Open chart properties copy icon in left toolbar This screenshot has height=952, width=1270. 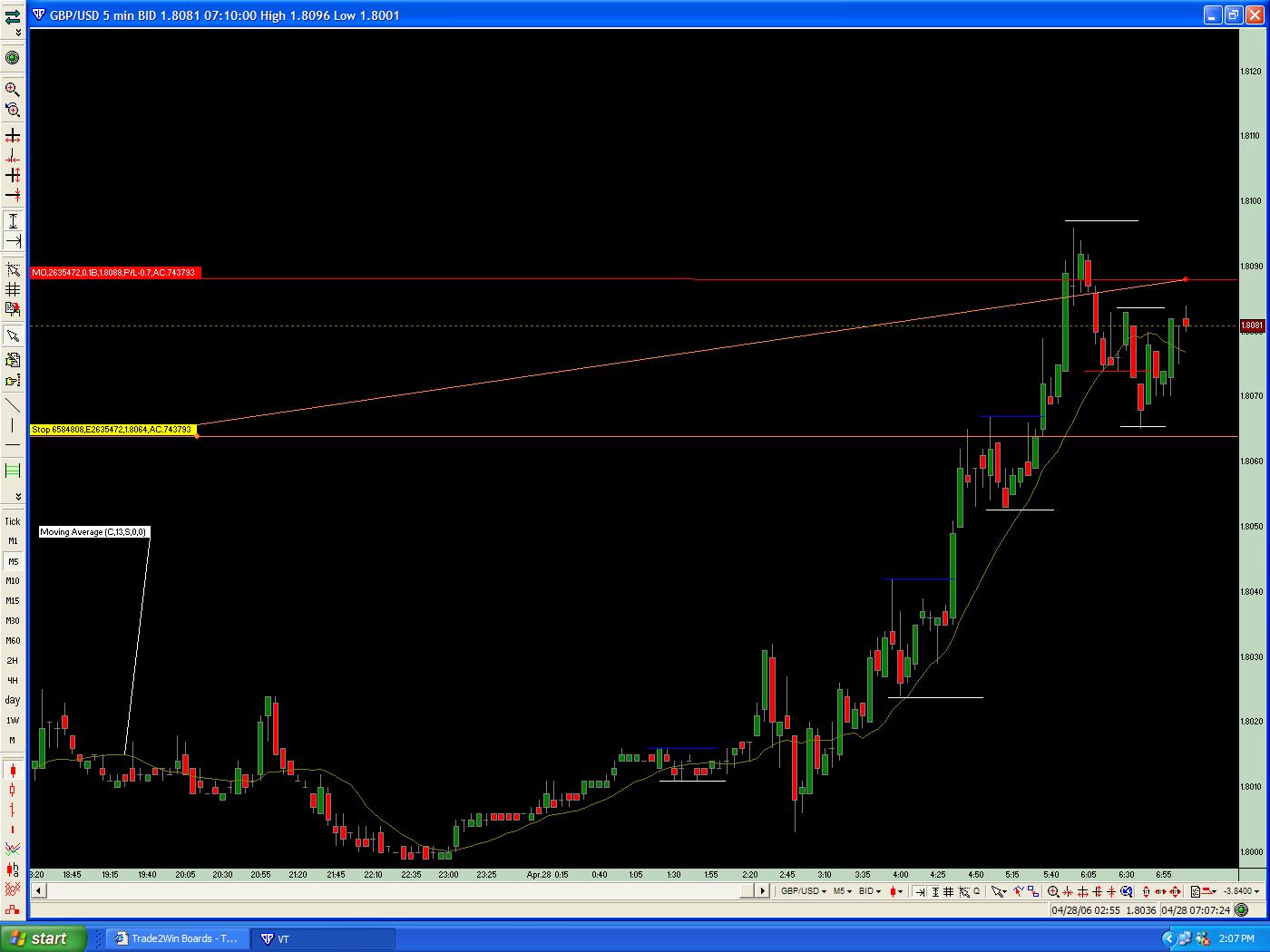point(13,309)
